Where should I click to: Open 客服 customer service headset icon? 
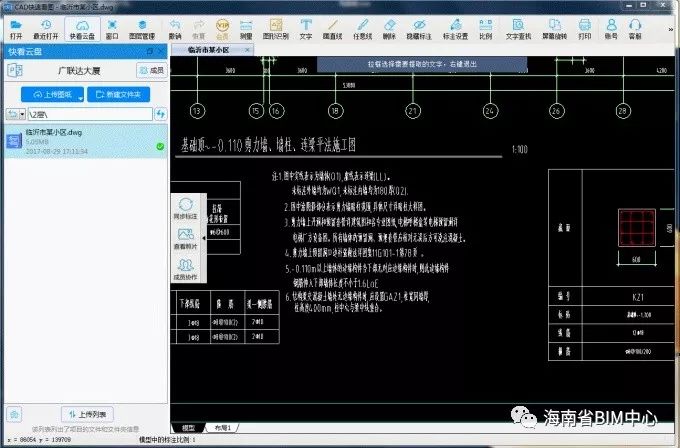(635, 29)
